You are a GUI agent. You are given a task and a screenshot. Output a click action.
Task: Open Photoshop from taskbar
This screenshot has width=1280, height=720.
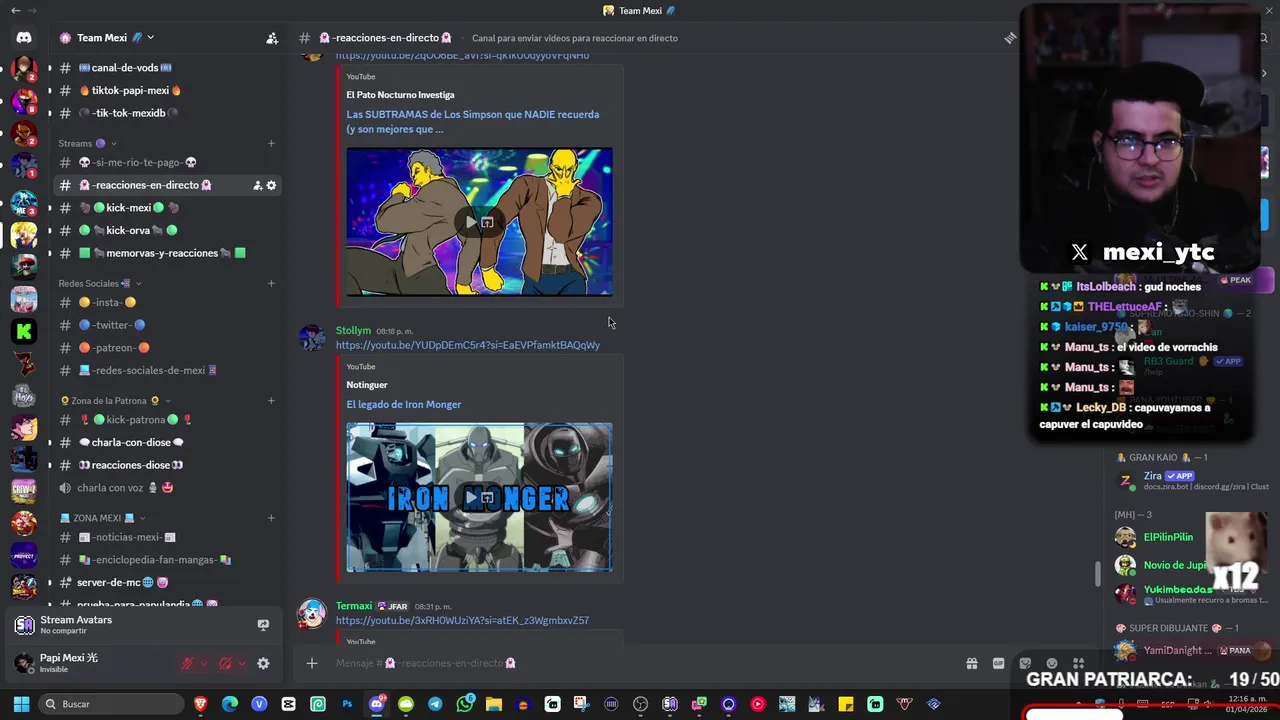pos(347,704)
